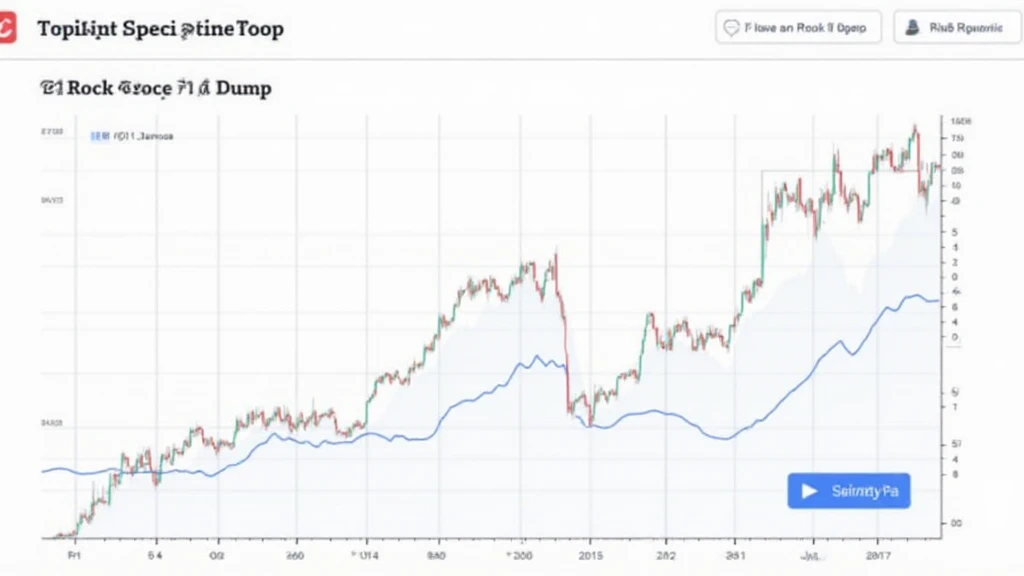Click the blue 'Seimmy Pa' button
Viewport: 1024px width, 576px height.
pos(848,491)
